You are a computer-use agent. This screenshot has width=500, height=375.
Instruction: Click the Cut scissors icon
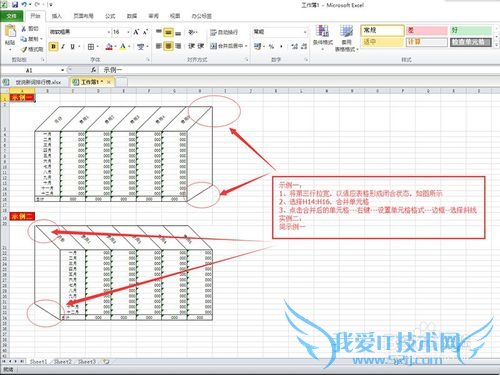point(24,29)
